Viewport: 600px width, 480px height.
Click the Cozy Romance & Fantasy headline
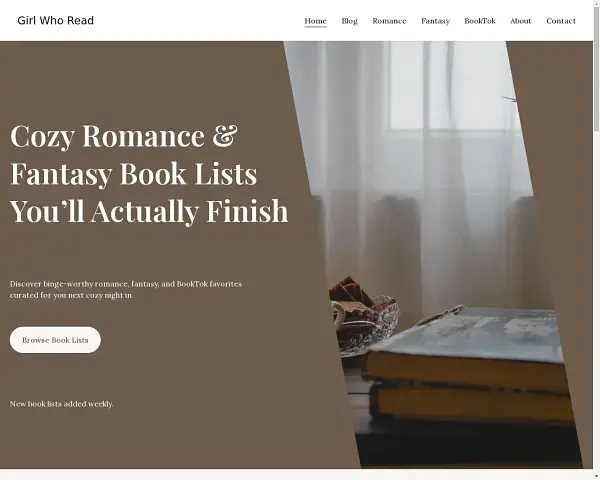[149, 173]
